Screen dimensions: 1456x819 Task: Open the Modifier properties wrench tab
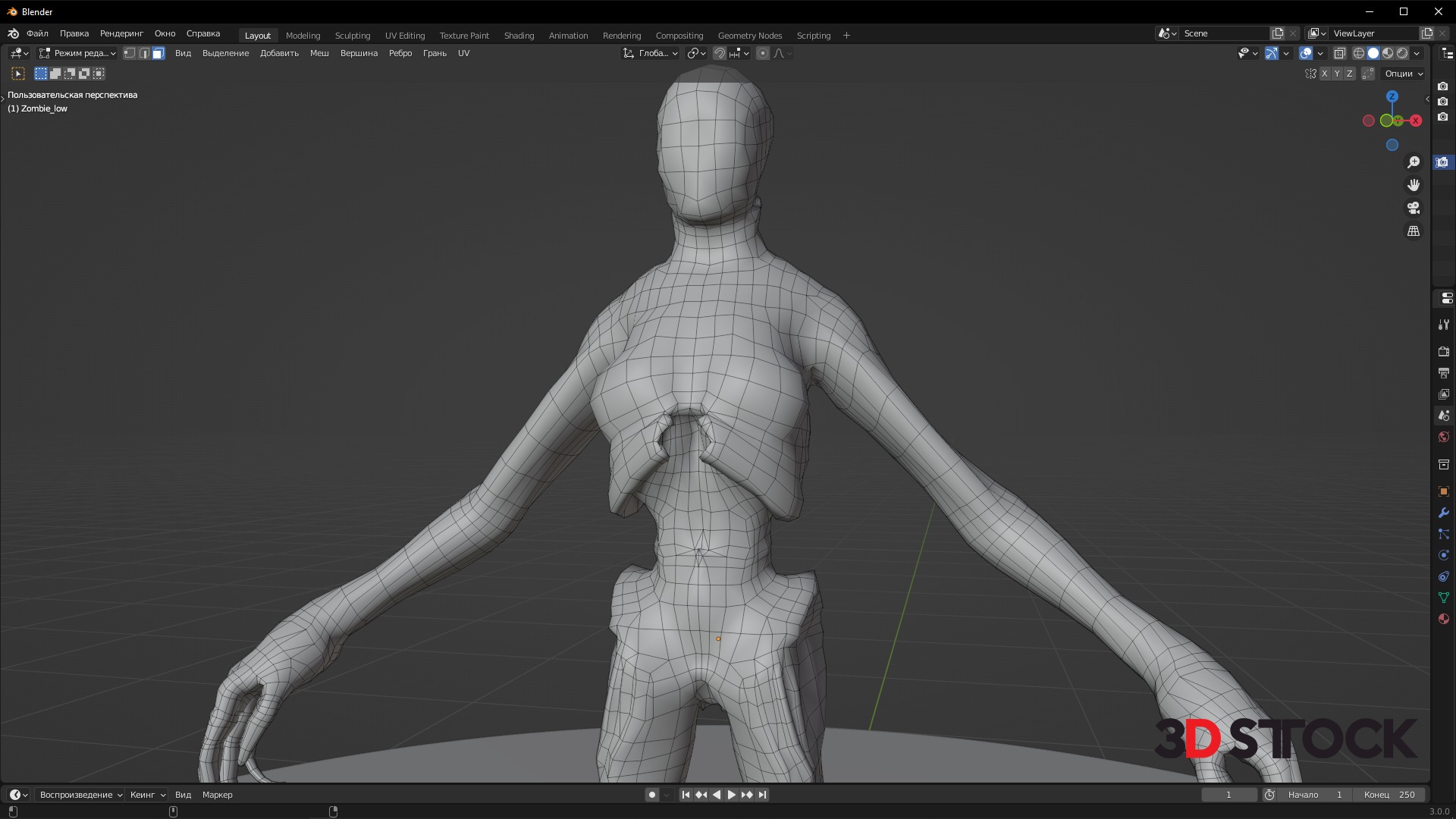coord(1443,513)
